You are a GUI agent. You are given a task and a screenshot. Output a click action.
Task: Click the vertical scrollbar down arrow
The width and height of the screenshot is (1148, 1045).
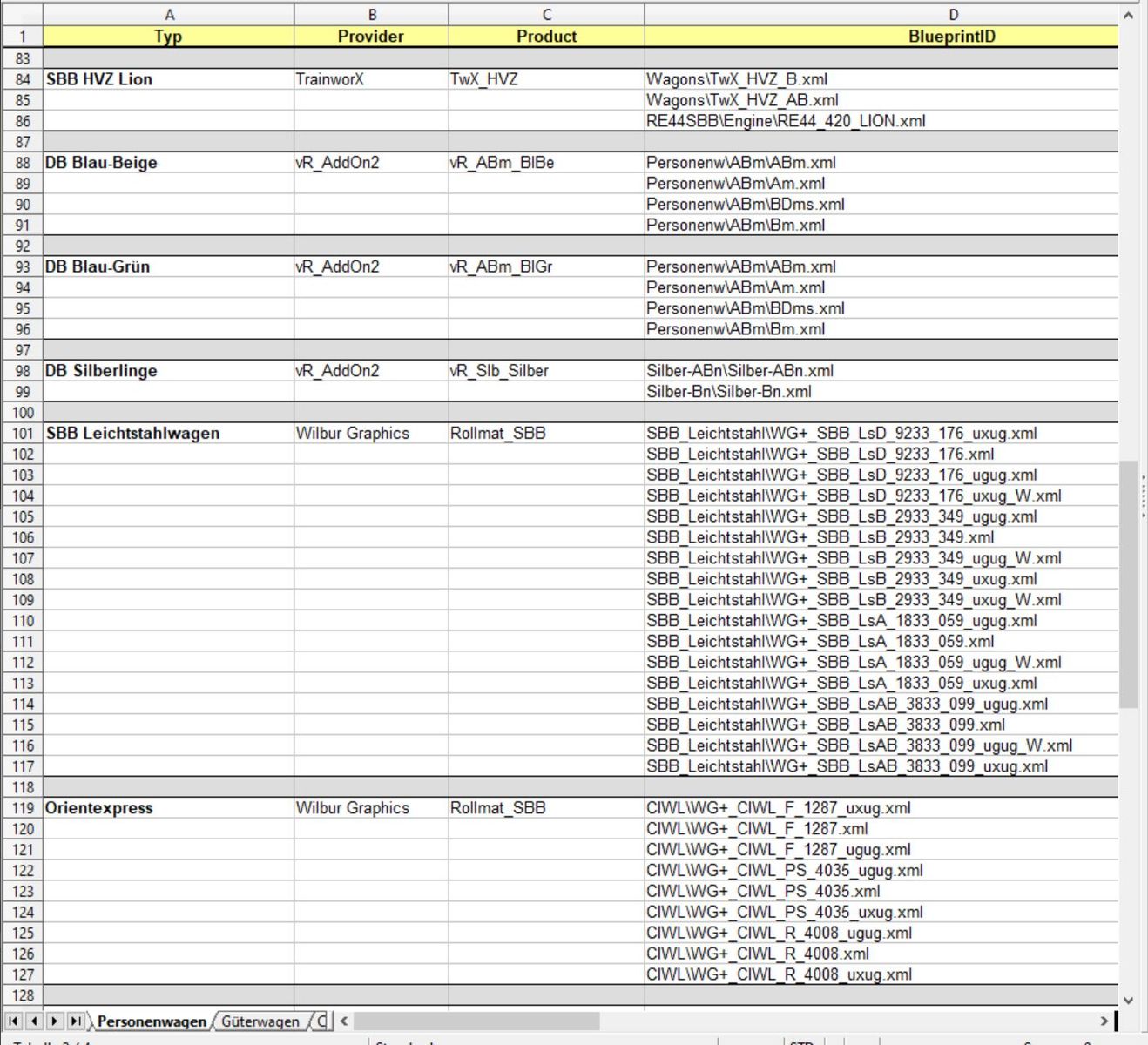click(1129, 1001)
